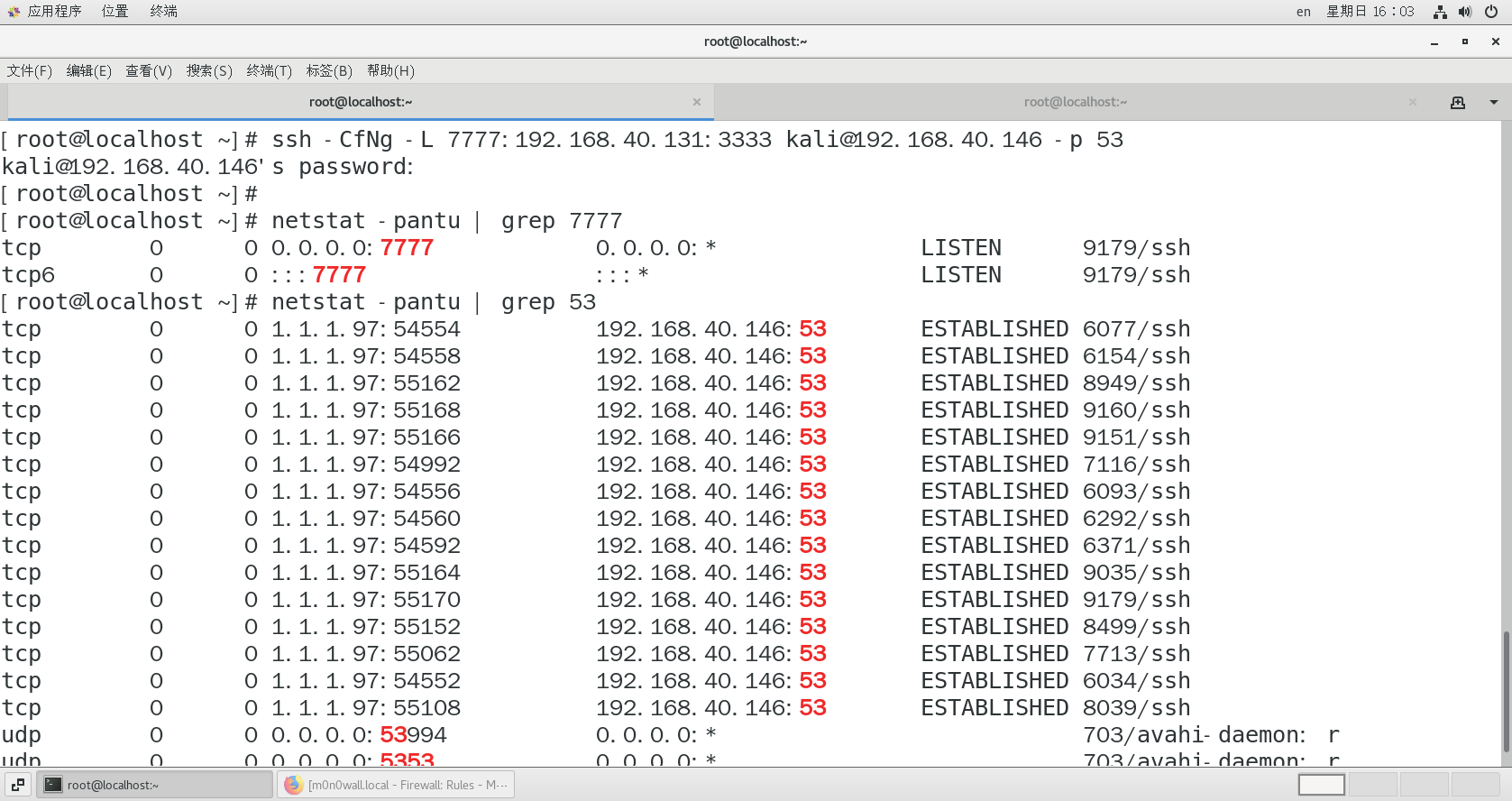Screen dimensions: 1512x801
Task: Click the tcp6 :::7777 row
Action: point(595,275)
